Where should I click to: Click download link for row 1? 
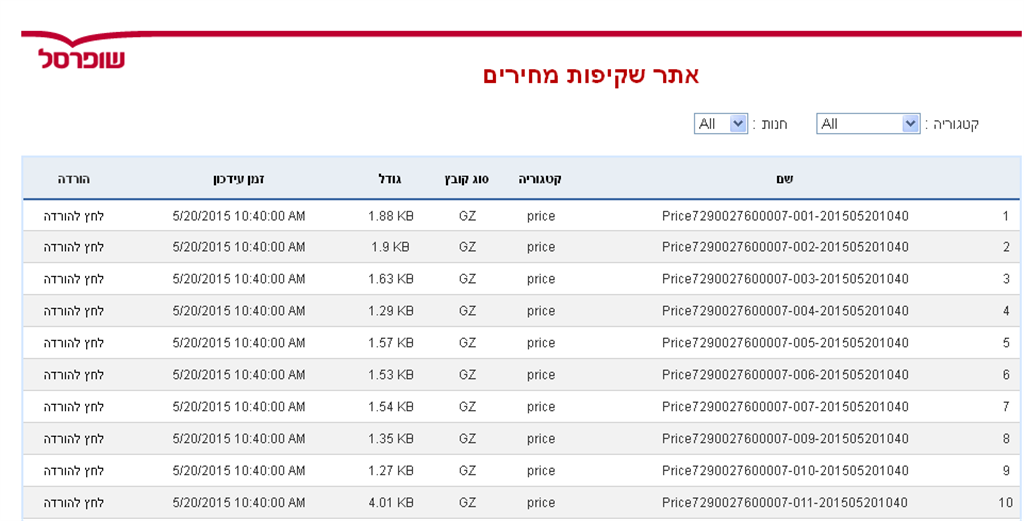[74, 216]
